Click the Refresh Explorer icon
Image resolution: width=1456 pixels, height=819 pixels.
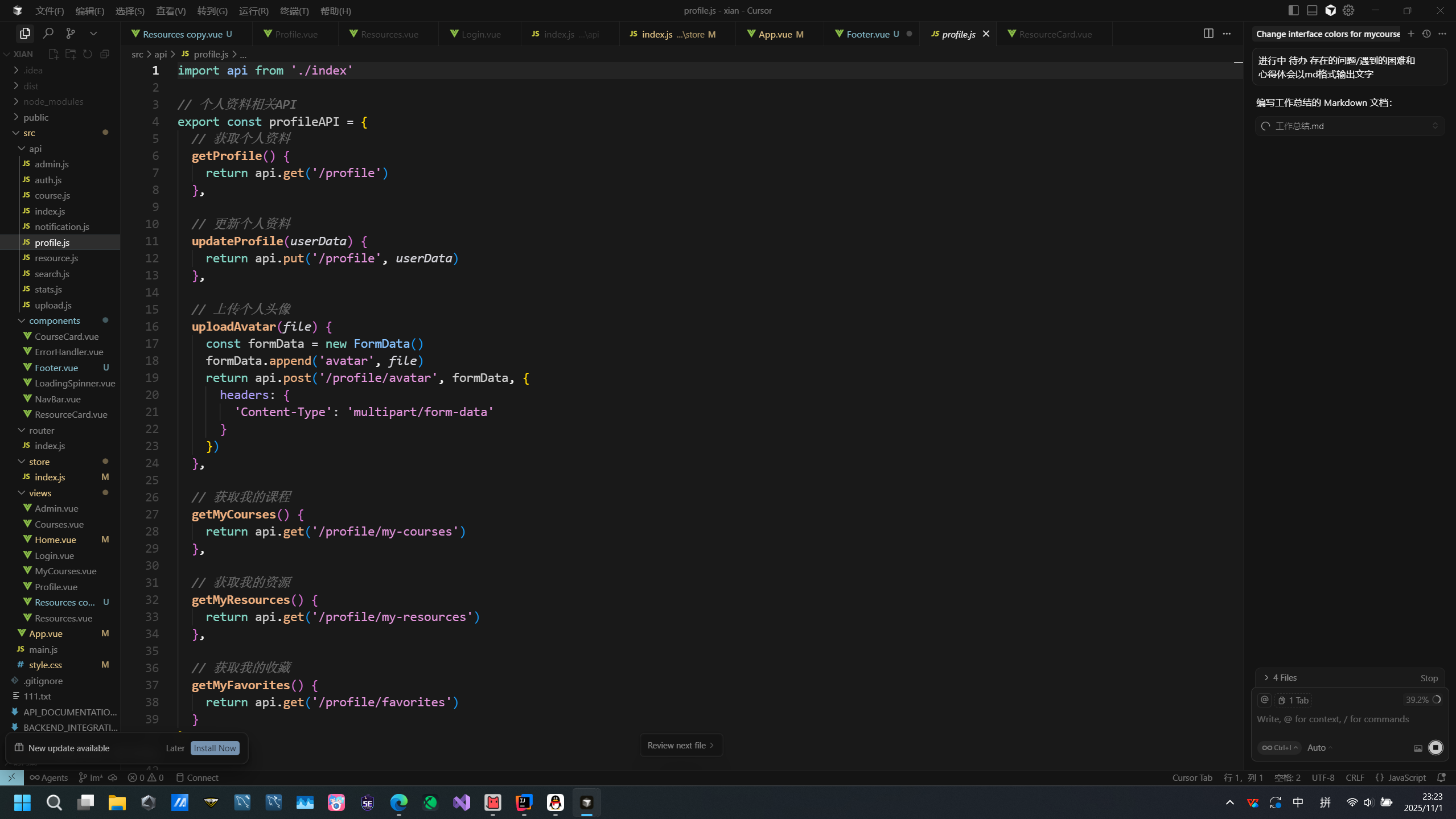(x=88, y=54)
